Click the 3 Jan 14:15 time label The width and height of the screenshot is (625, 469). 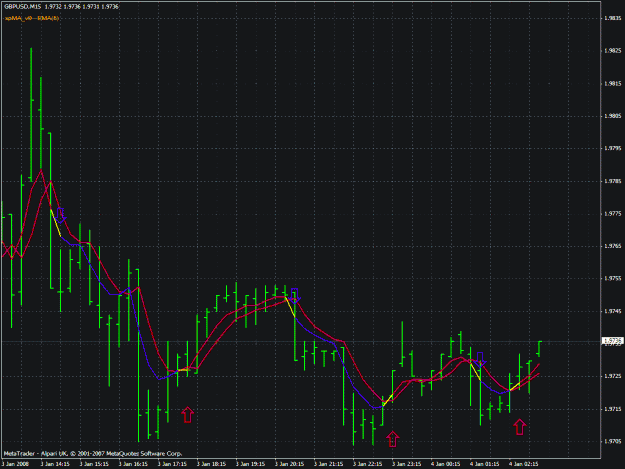55,464
